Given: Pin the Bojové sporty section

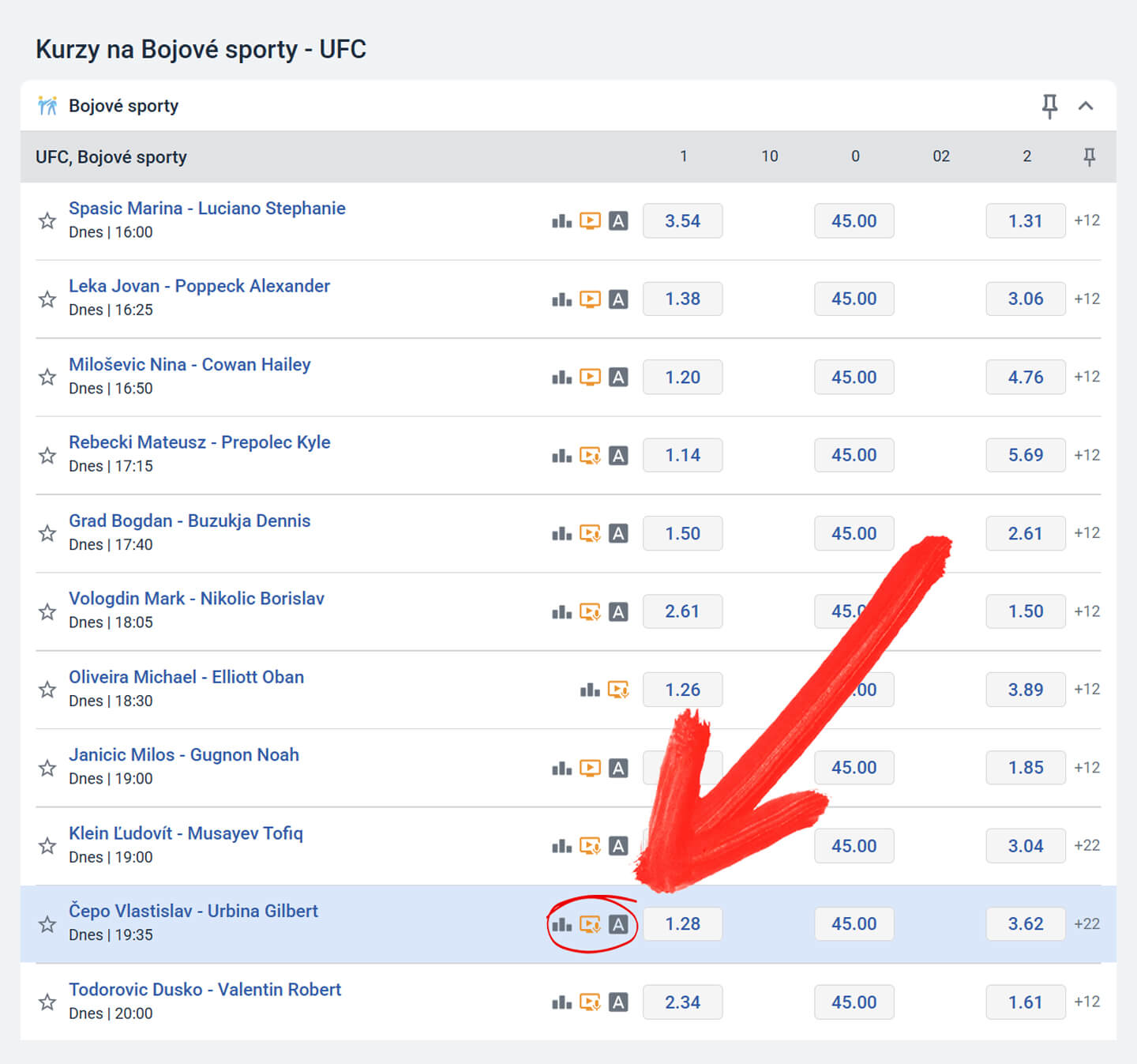Looking at the screenshot, I should [1049, 106].
